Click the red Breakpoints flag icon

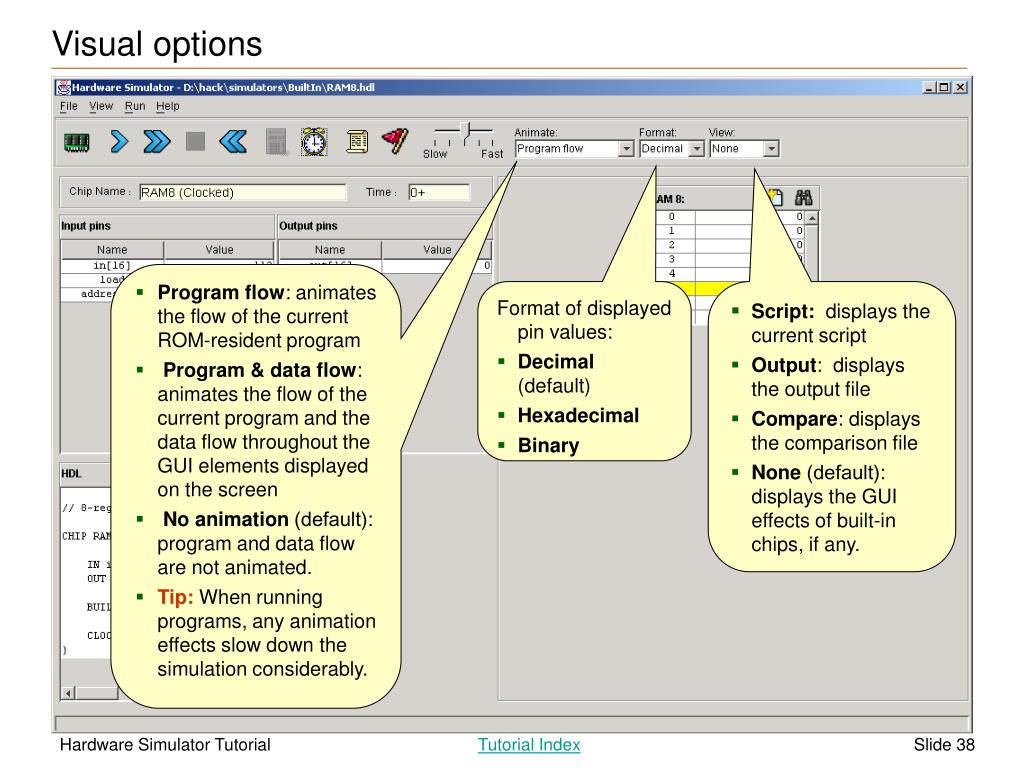pyautogui.click(x=395, y=140)
